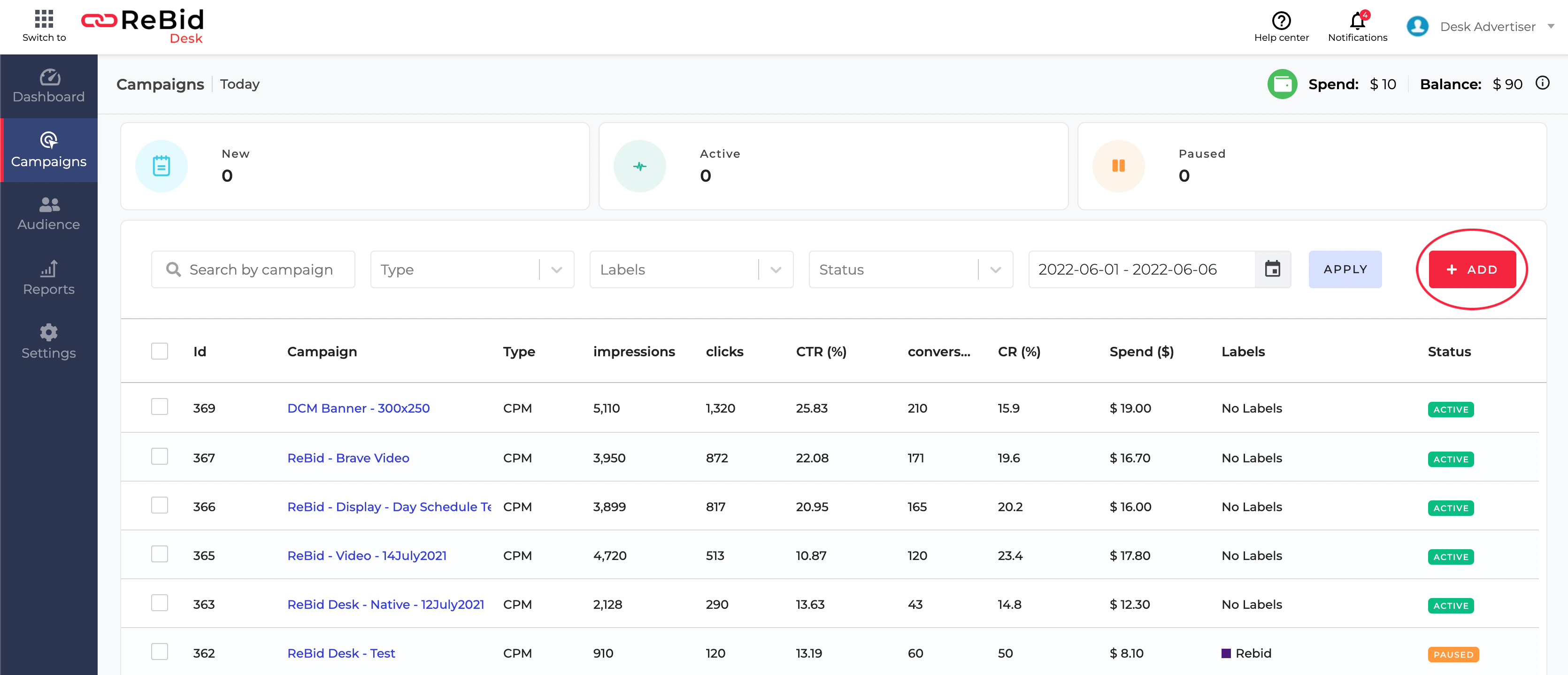Toggle the select-all campaigns checkbox

pyautogui.click(x=160, y=351)
